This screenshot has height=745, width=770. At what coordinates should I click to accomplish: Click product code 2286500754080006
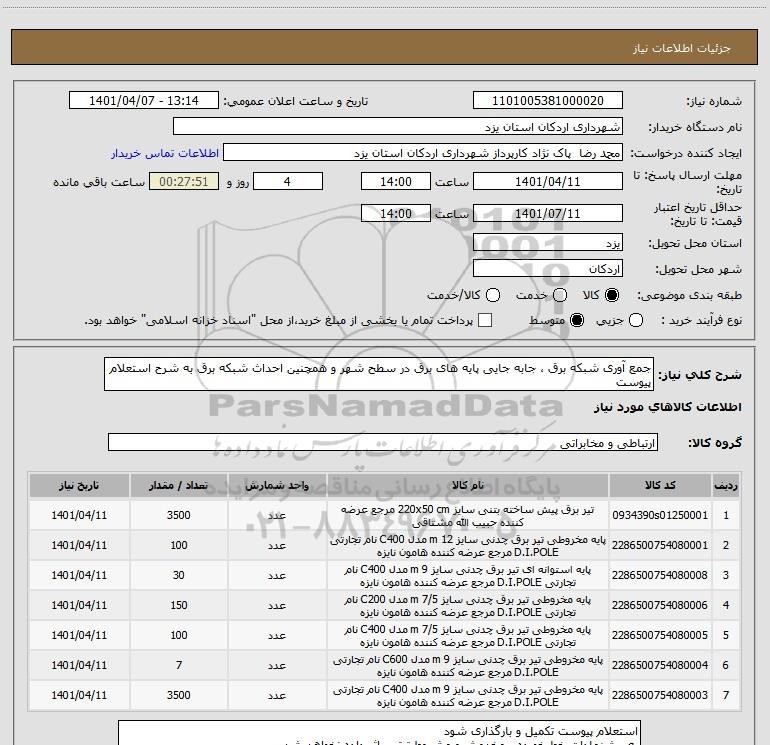click(x=660, y=605)
